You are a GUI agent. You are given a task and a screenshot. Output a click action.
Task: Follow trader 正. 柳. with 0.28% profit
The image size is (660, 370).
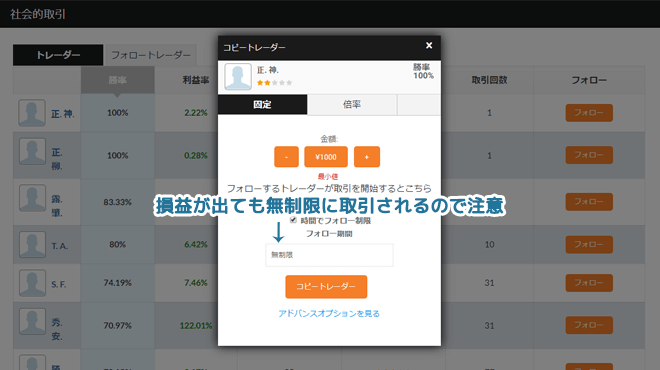[589, 155]
